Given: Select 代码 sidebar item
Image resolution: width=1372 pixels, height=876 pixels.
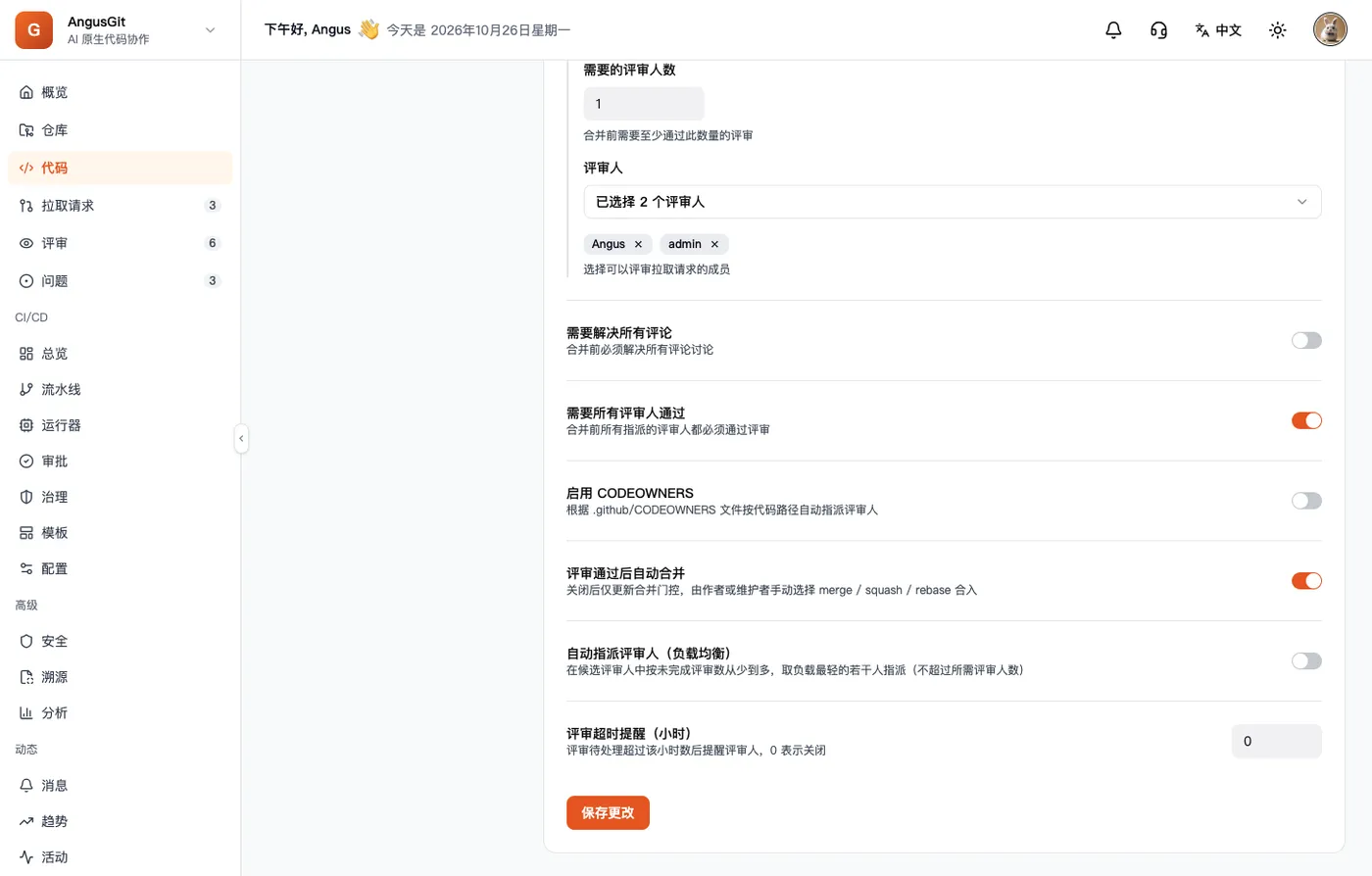Looking at the screenshot, I should 120,168.
